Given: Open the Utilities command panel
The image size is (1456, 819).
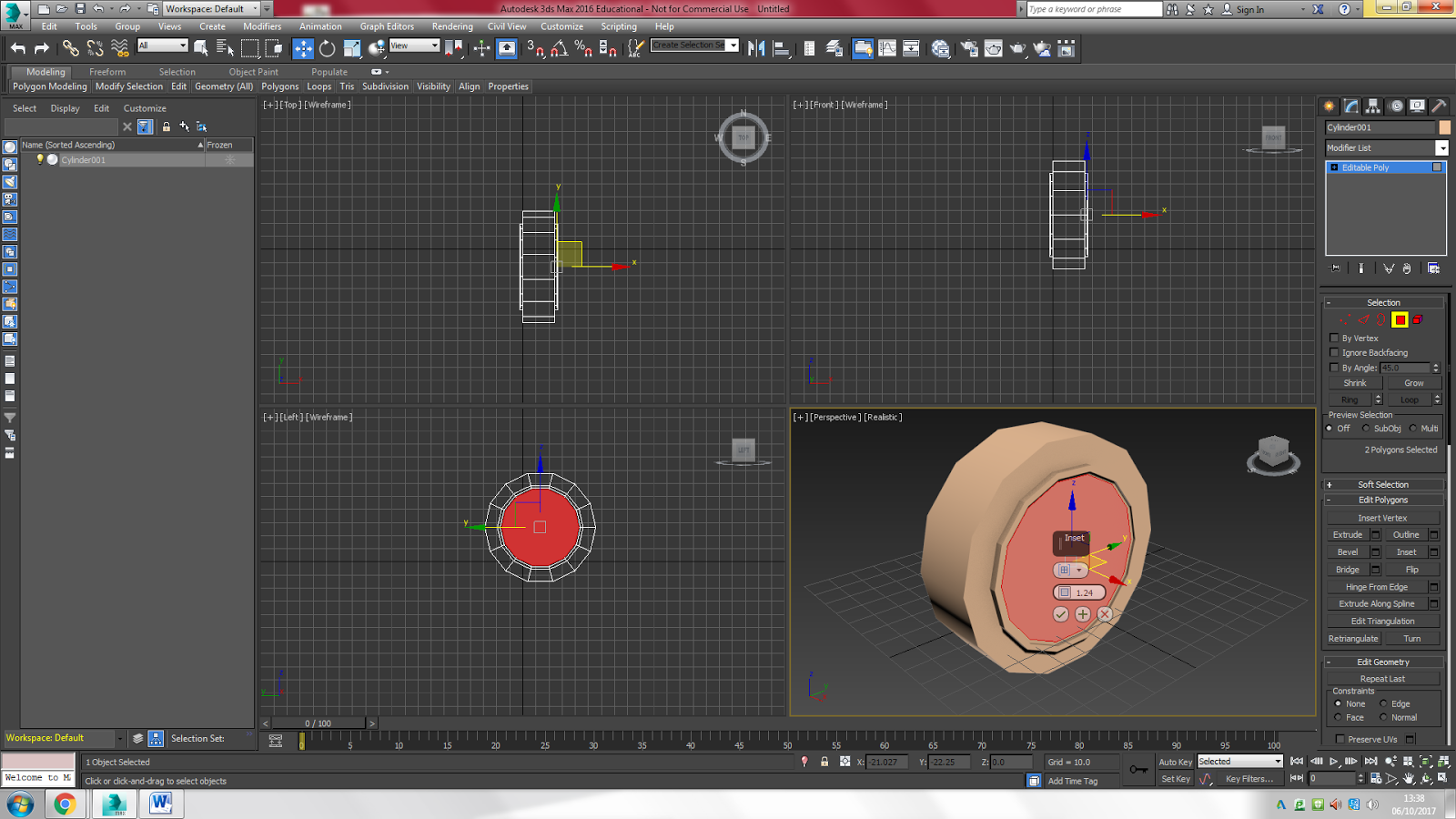Looking at the screenshot, I should tap(1440, 106).
